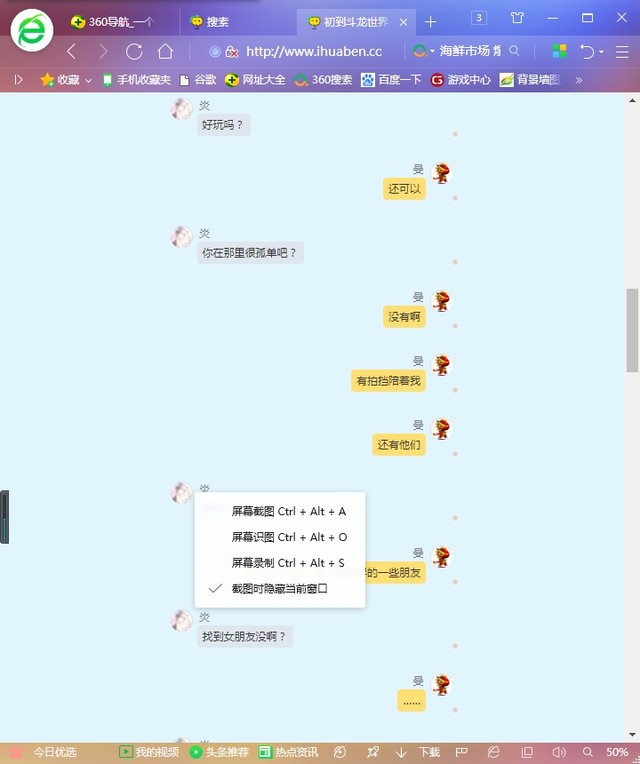
Task: Click the refresh page icon
Action: coord(134,51)
